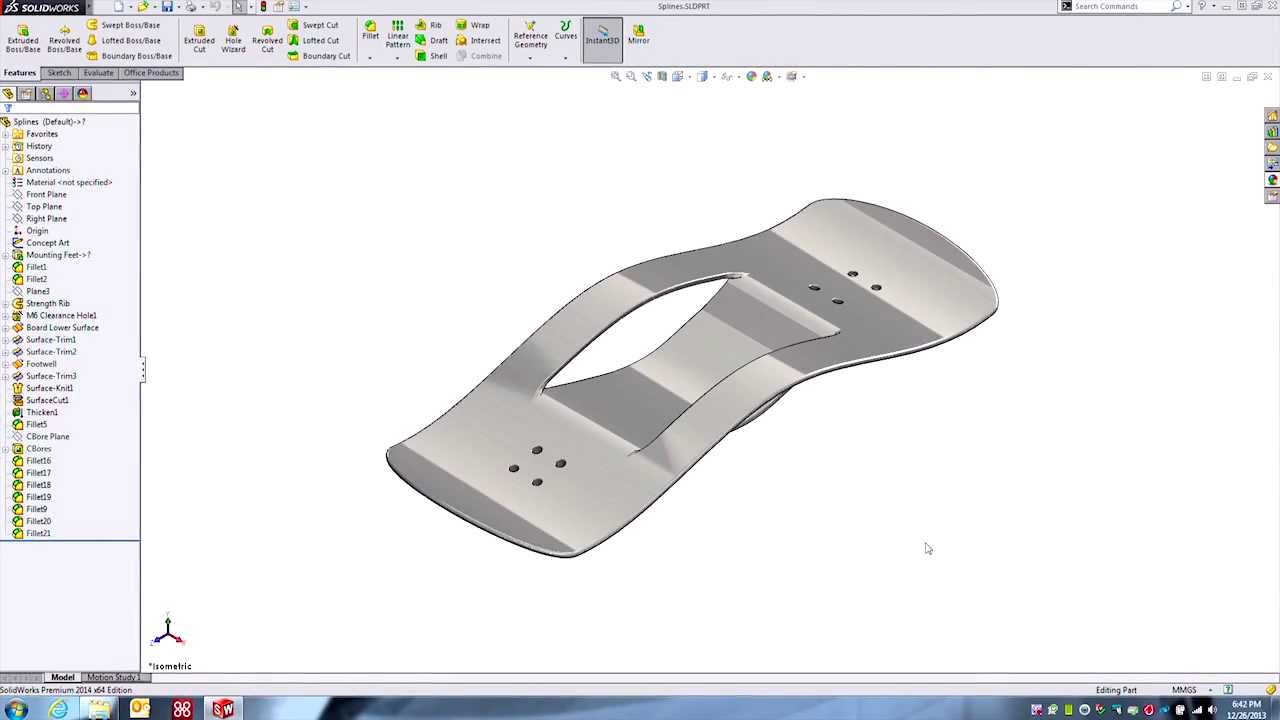Click SolidWorks icon in taskbar
Screen dimensions: 1280x720
click(223, 709)
